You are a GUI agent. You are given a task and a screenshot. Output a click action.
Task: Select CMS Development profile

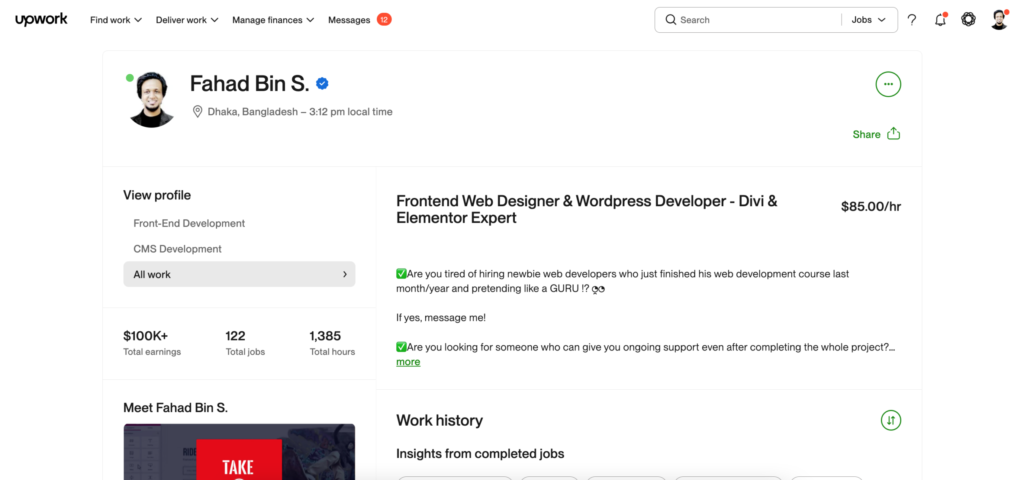(177, 248)
